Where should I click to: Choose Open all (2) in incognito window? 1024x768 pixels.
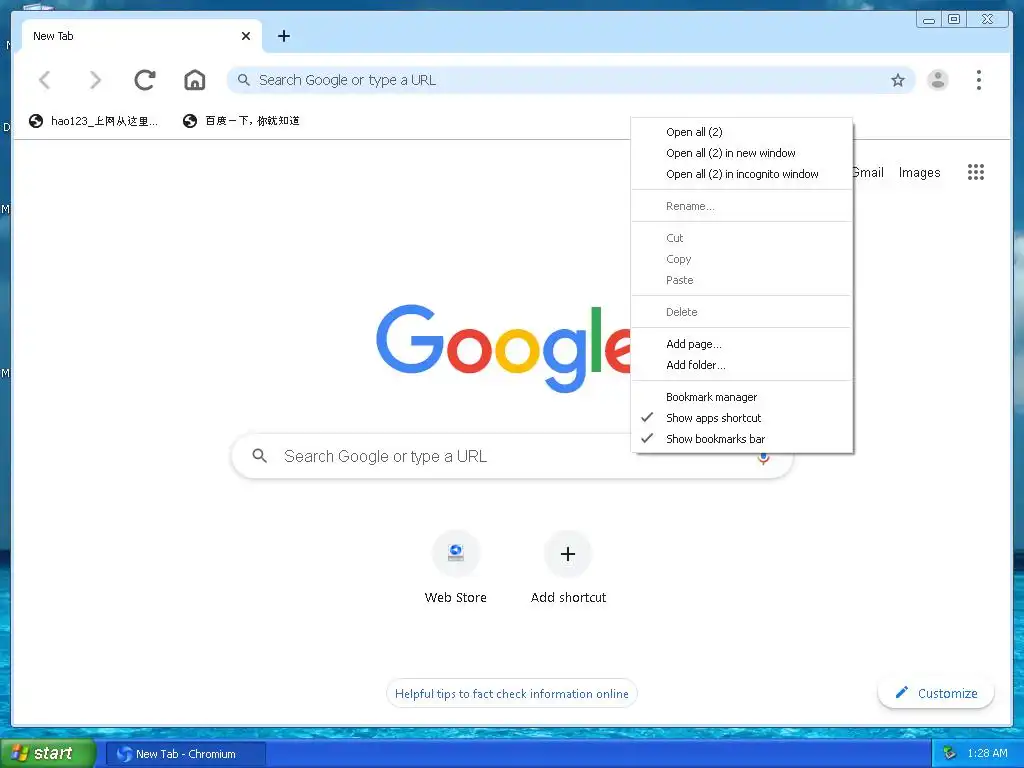[x=742, y=174]
